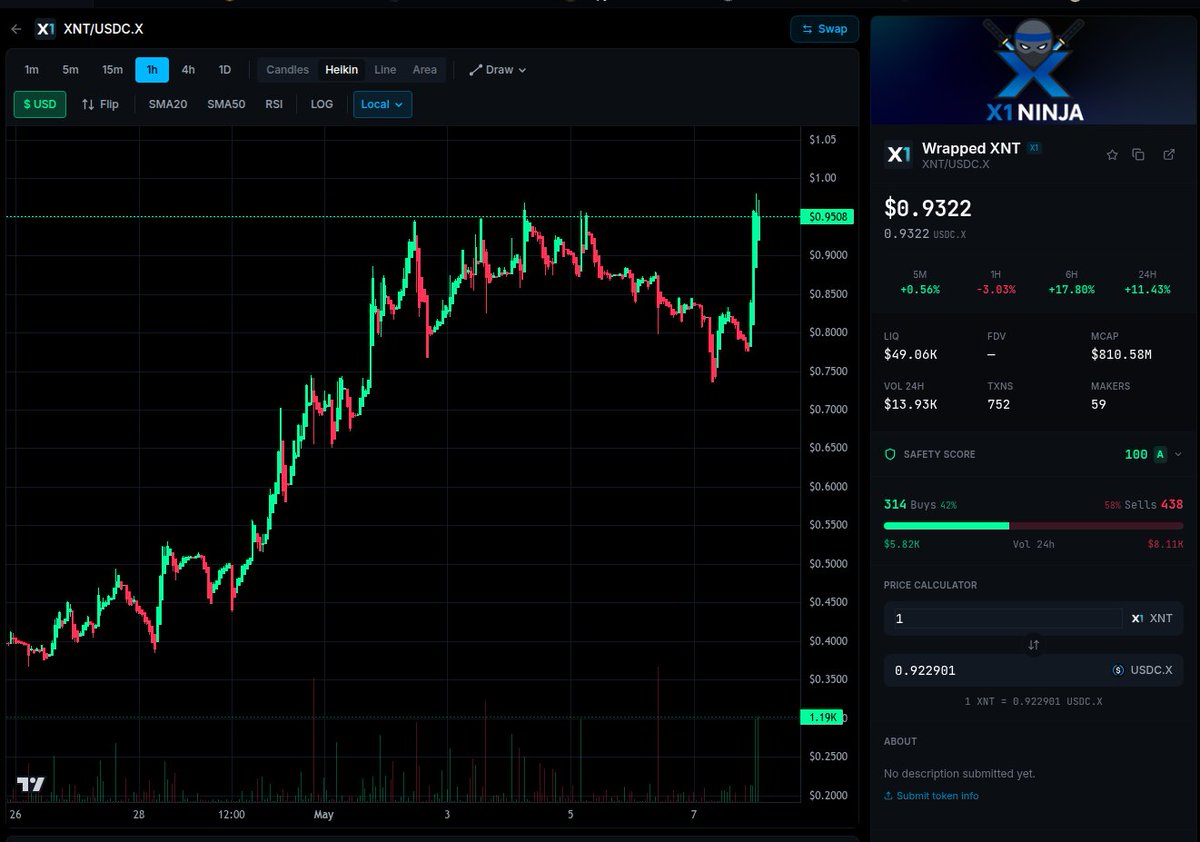Click the USDC.X coin icon in calculator
The height and width of the screenshot is (842, 1200).
point(1118,670)
